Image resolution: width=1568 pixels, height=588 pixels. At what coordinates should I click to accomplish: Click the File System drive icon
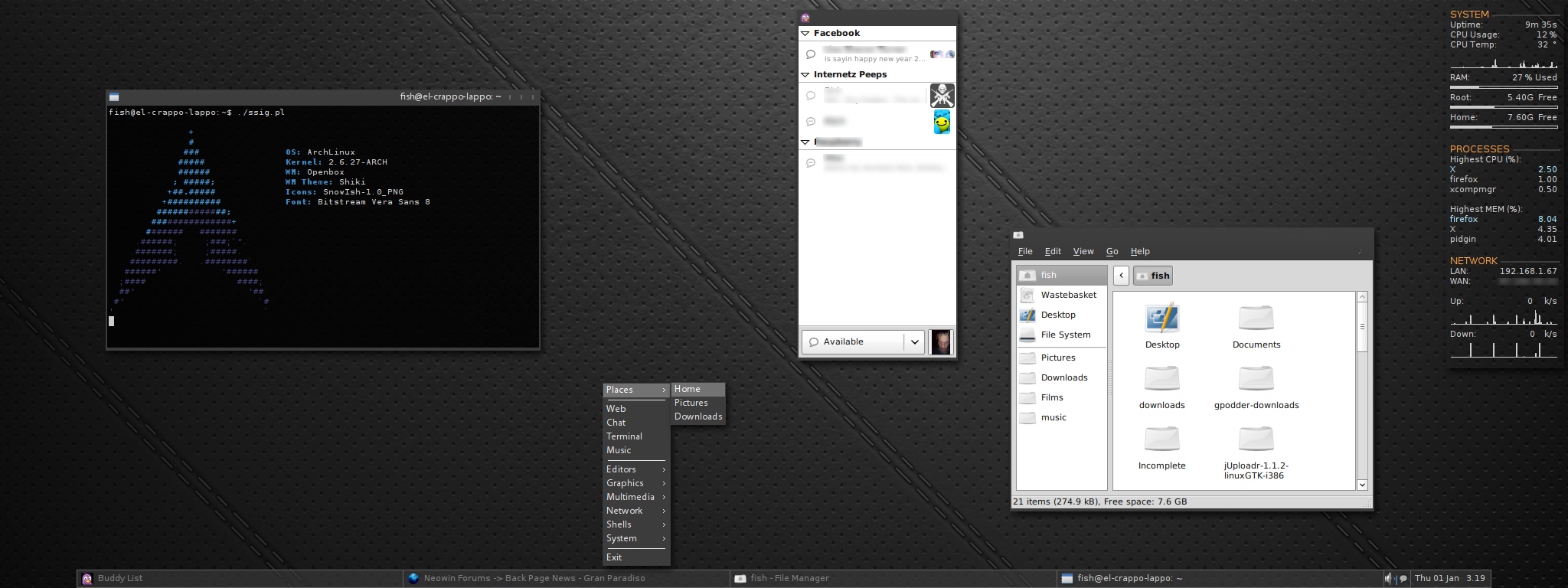coord(1027,335)
